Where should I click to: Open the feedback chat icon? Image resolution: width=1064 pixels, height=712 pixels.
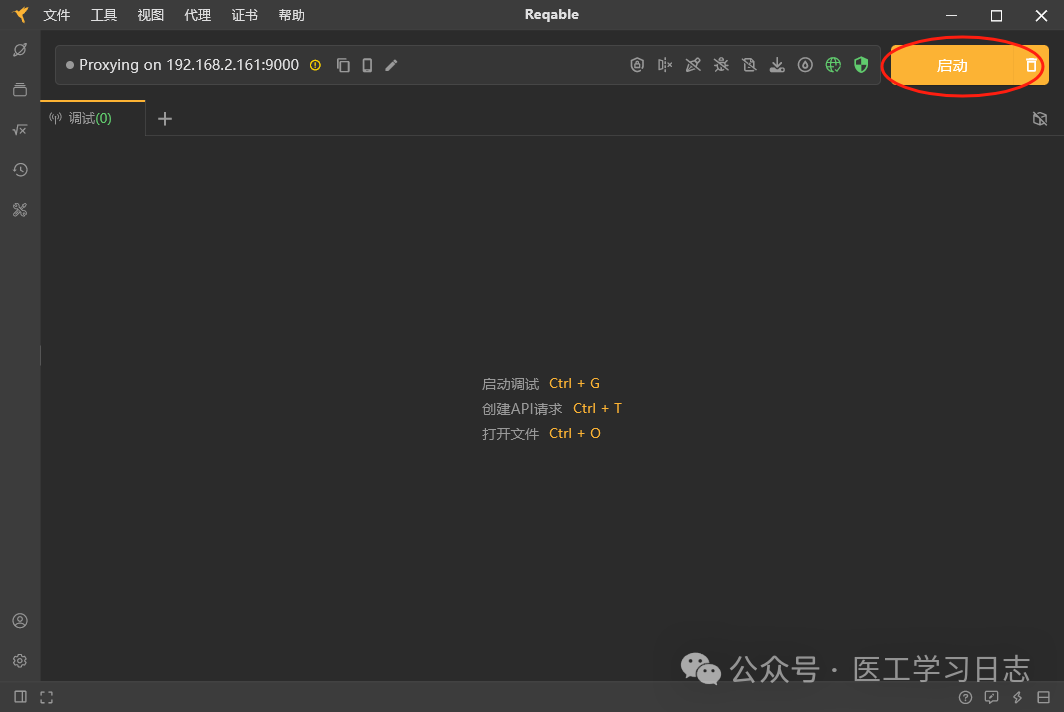[x=991, y=697]
